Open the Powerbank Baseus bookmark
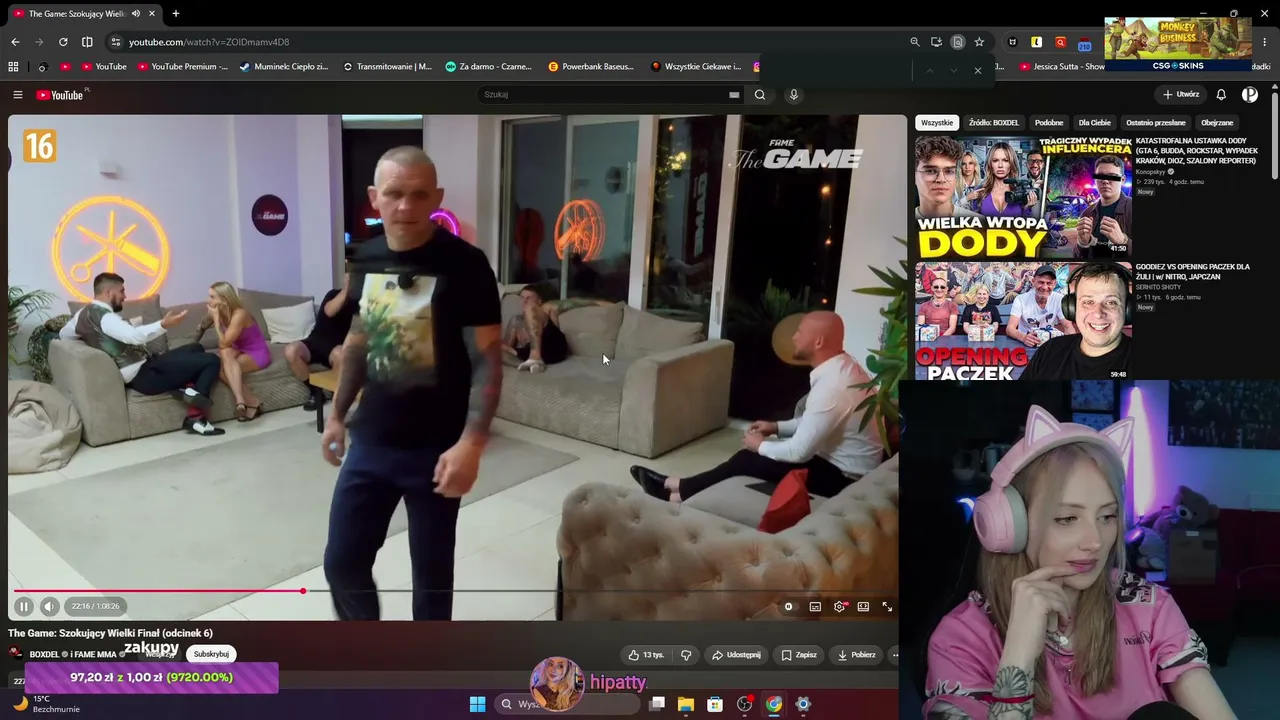The width and height of the screenshot is (1280, 720). 591,67
